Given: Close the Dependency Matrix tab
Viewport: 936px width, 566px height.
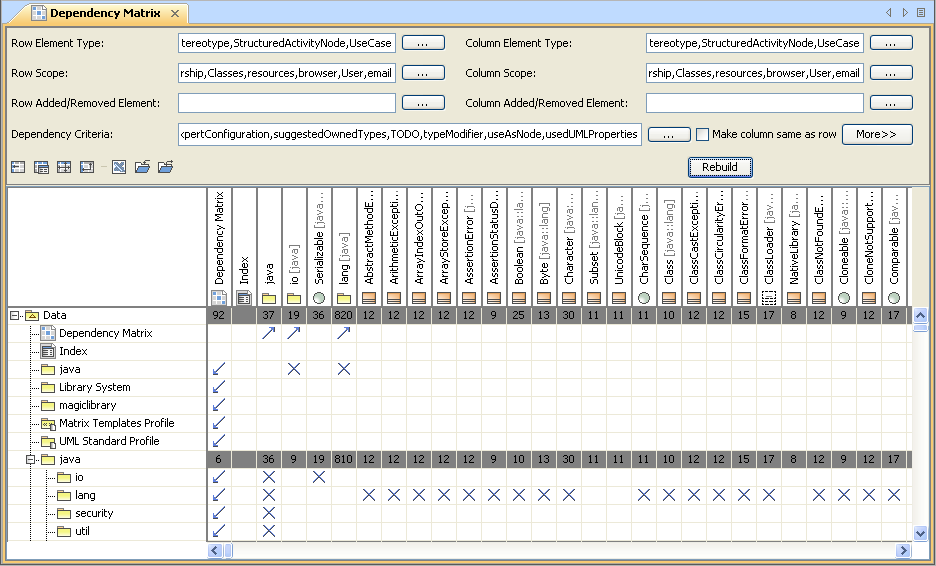Looking at the screenshot, I should point(174,13).
